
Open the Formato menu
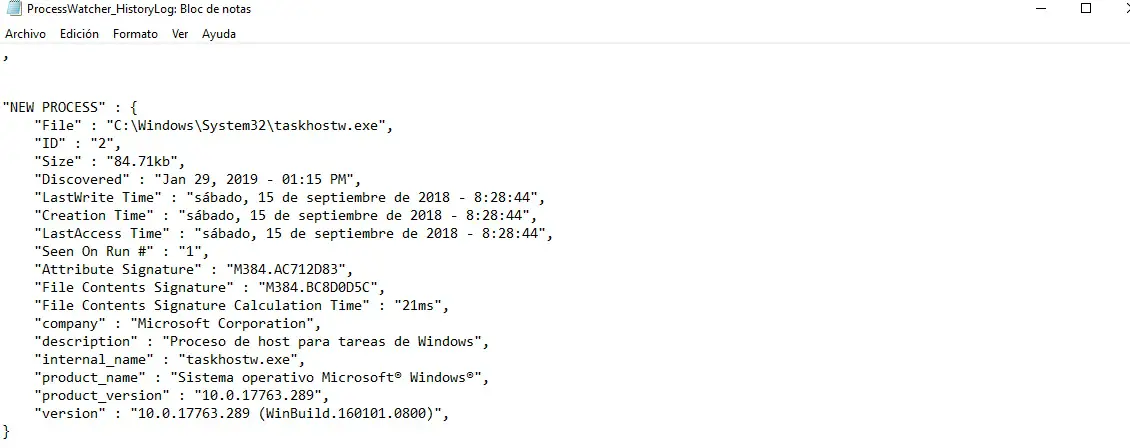tap(135, 34)
